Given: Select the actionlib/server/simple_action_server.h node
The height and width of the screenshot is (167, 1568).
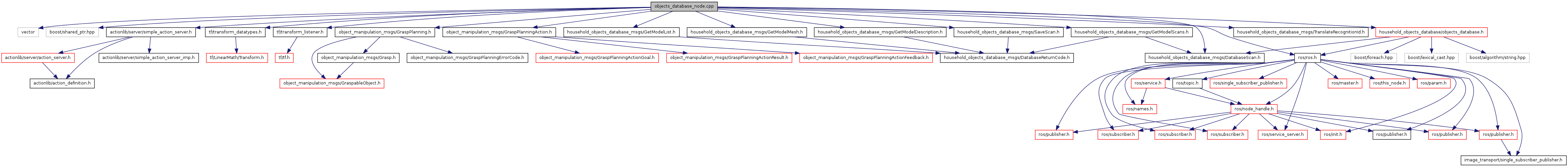Looking at the screenshot, I should tap(151, 32).
